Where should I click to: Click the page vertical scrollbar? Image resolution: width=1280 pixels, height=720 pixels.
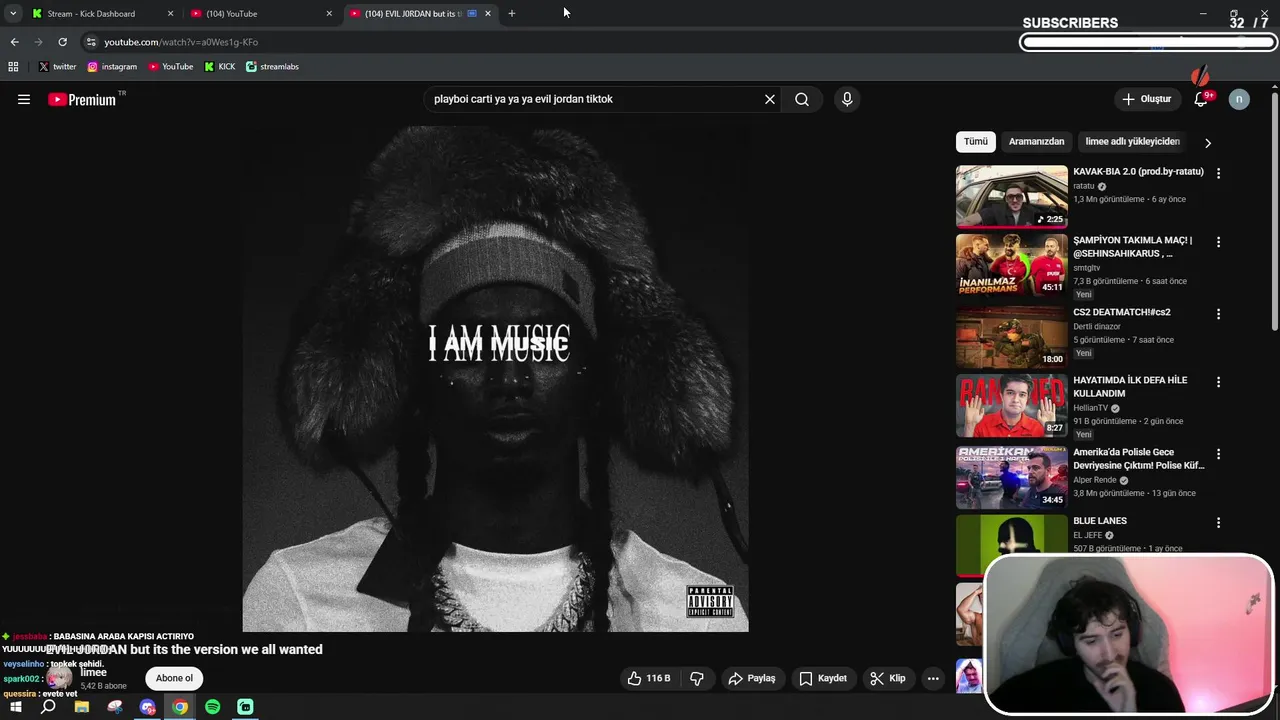tap(1274, 210)
